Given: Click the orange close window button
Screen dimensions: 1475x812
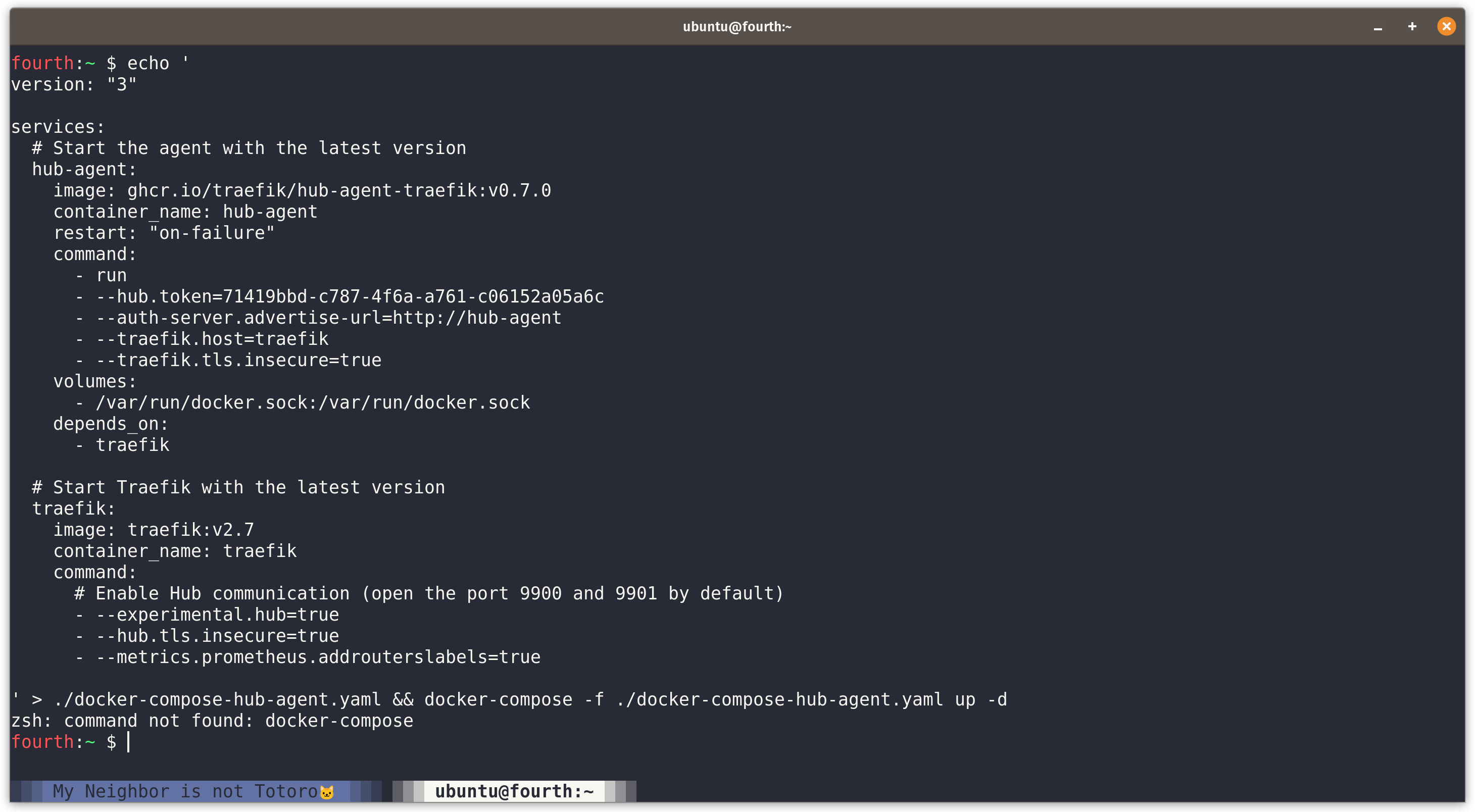Looking at the screenshot, I should [1446, 26].
